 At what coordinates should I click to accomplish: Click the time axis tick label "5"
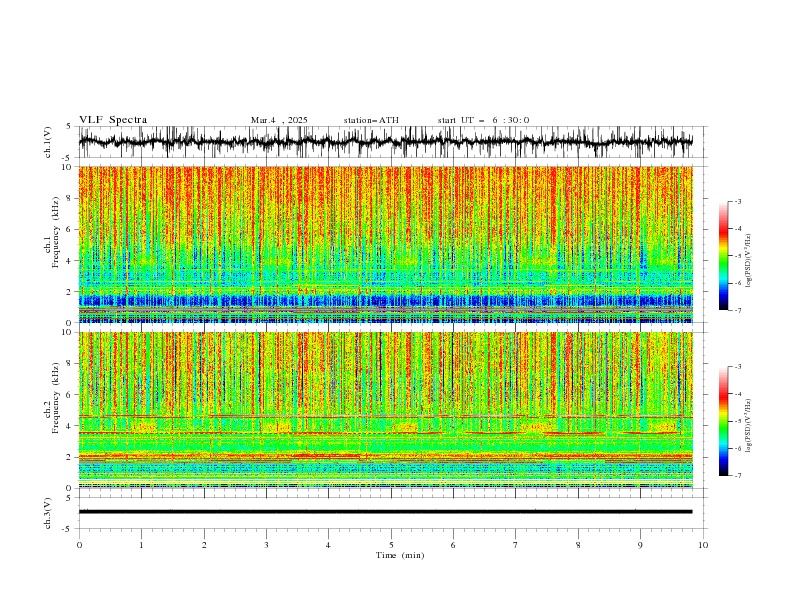point(391,545)
